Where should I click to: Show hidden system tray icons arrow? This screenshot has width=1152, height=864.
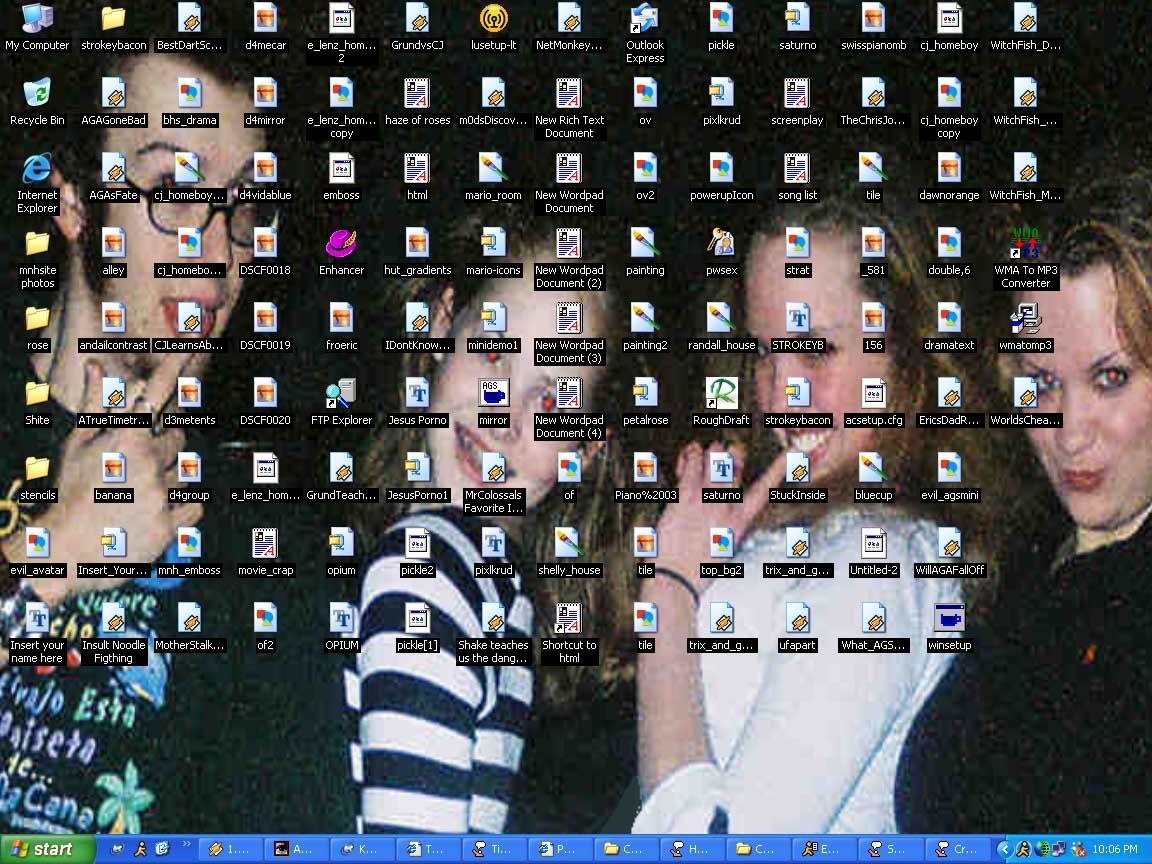point(1004,849)
